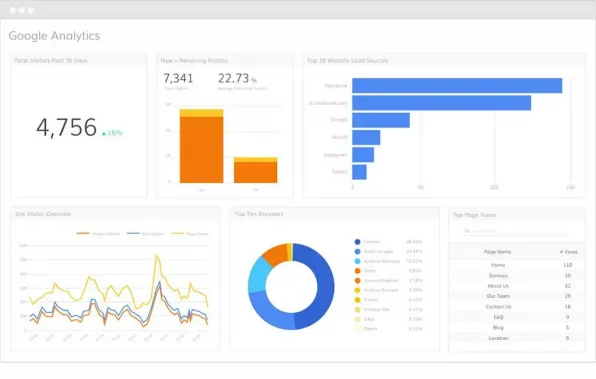The height and width of the screenshot is (379, 596).
Task: Toggle Site Visitors series in line chart legend
Action: point(145,233)
